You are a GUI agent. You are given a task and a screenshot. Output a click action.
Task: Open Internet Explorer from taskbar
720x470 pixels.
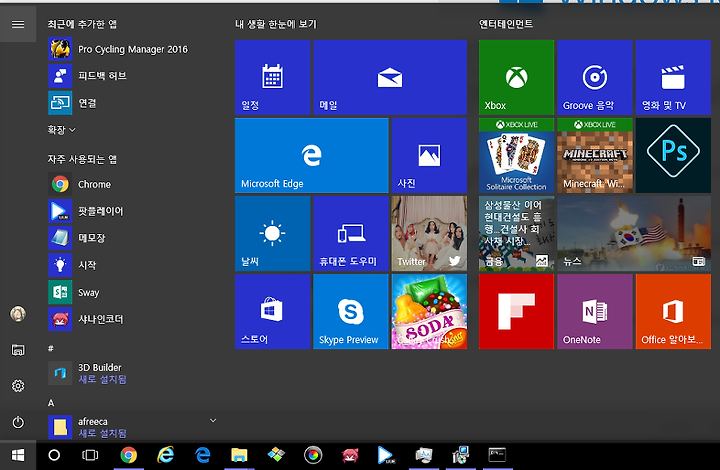click(x=166, y=455)
